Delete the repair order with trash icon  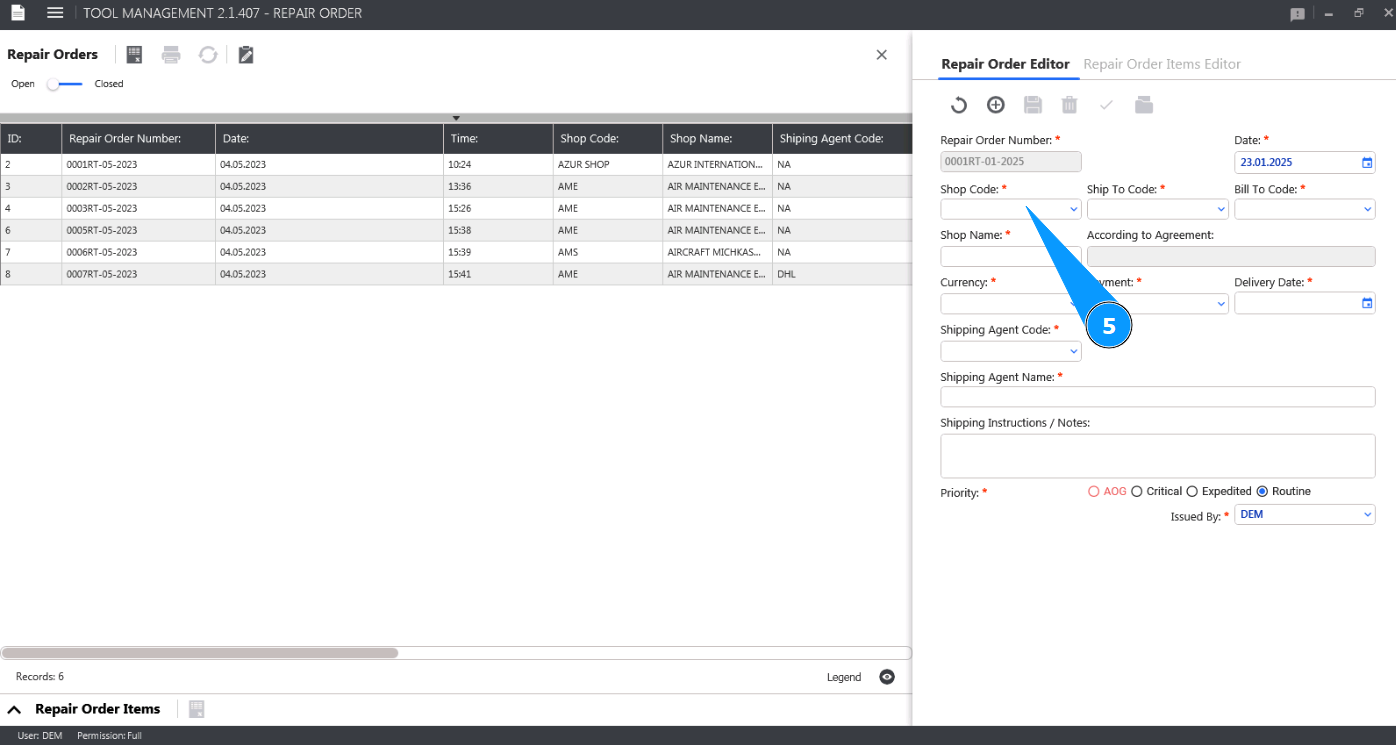1069,105
